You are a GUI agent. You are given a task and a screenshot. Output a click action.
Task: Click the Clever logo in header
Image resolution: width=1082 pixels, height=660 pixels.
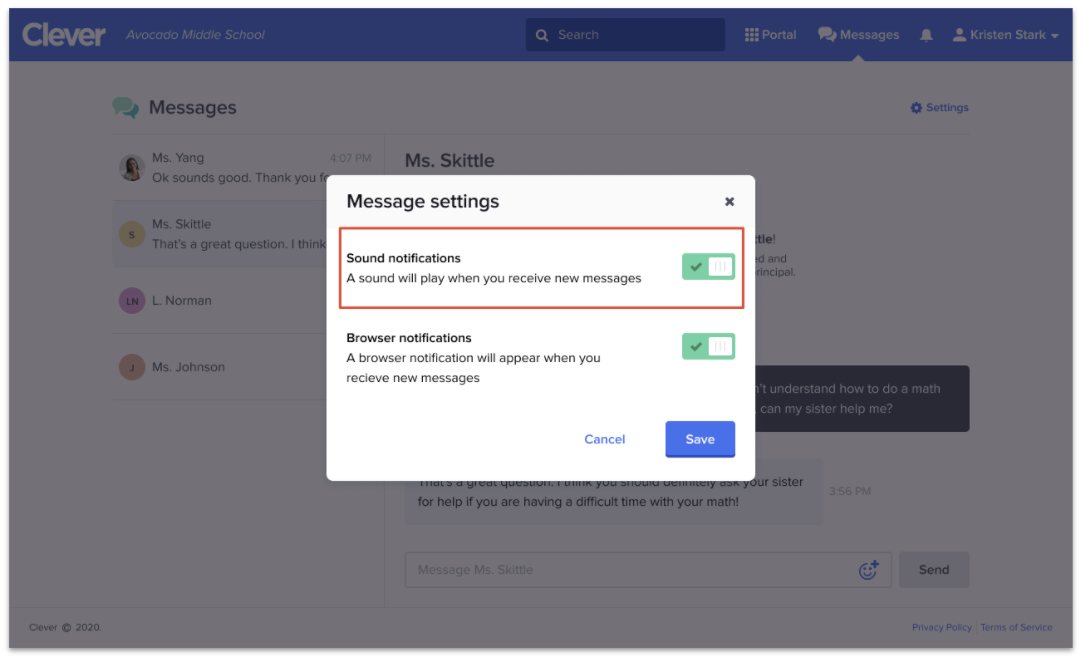(x=64, y=35)
